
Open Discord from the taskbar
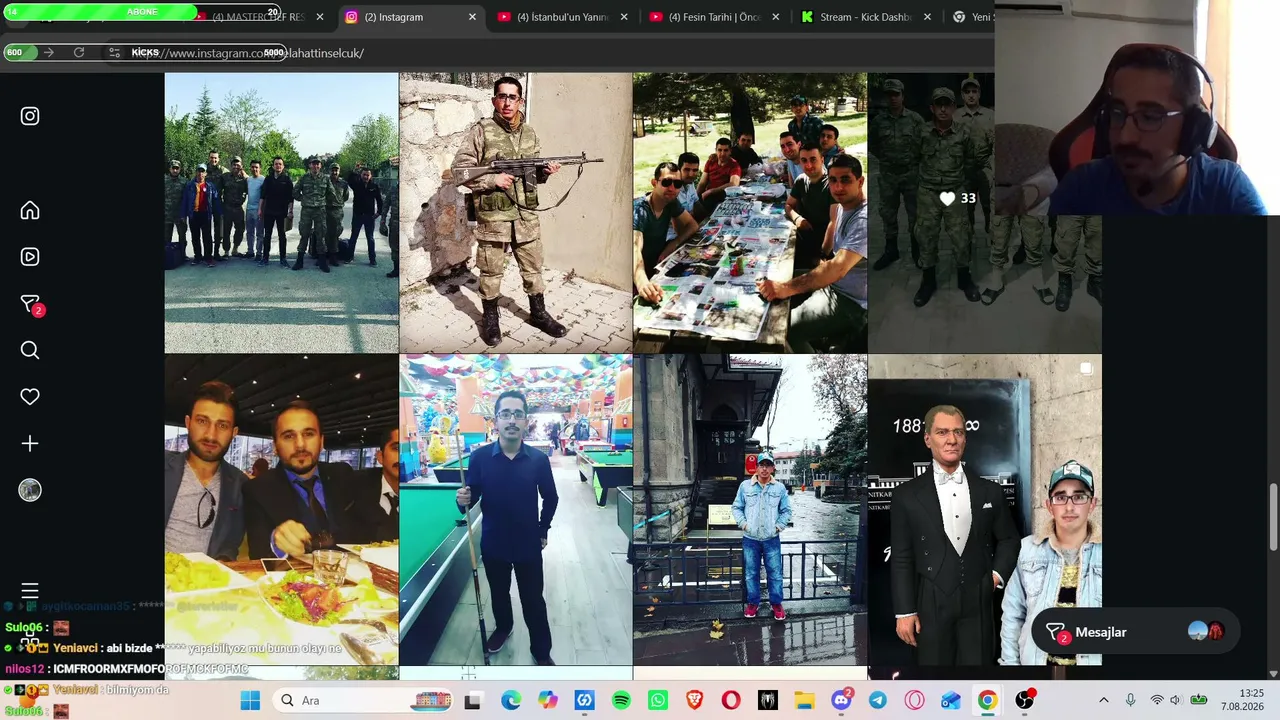[x=841, y=700]
